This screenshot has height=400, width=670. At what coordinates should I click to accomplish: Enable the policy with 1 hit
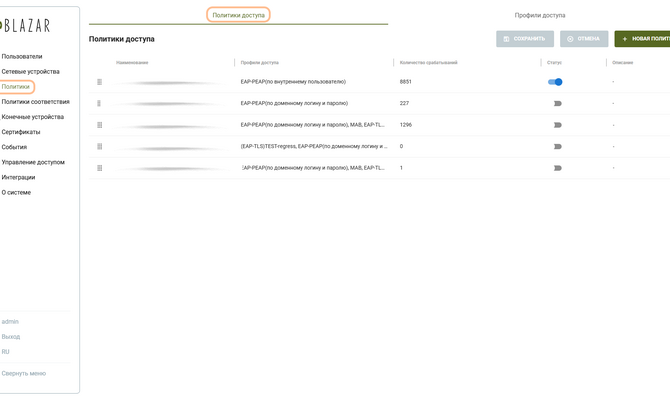tap(558, 168)
